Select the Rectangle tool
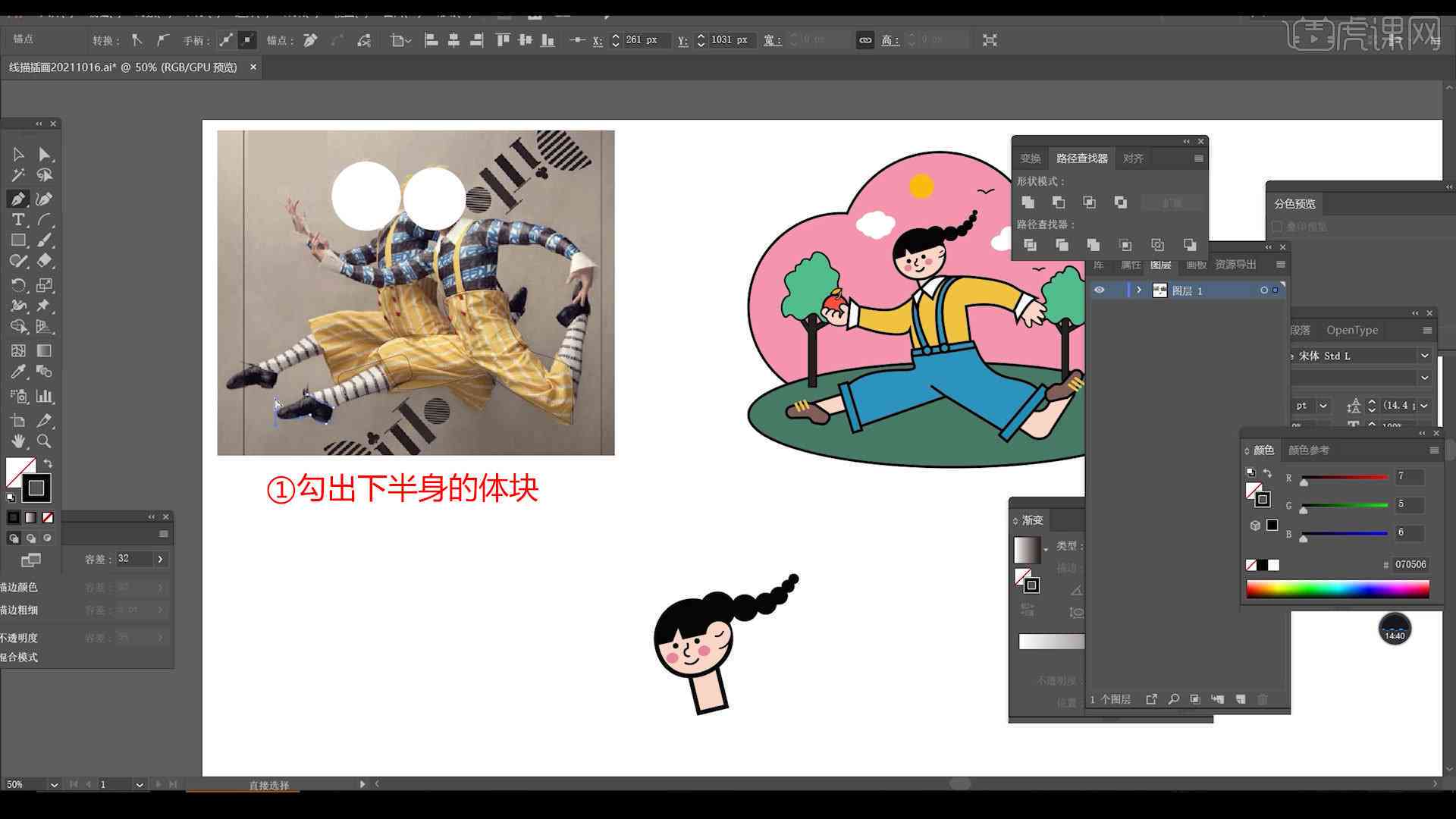1456x819 pixels. pyautogui.click(x=18, y=240)
